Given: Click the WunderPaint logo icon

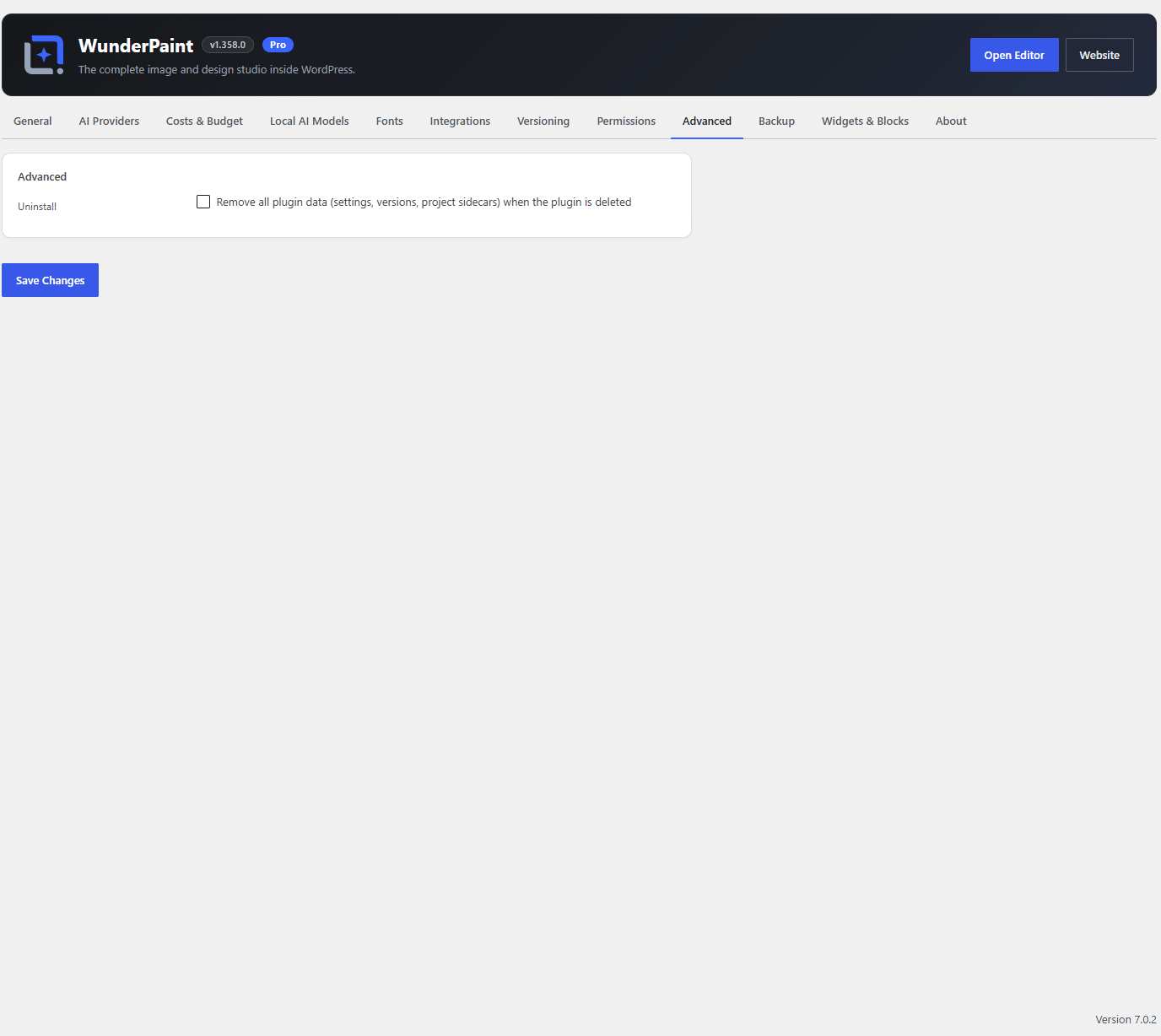Looking at the screenshot, I should 44,55.
